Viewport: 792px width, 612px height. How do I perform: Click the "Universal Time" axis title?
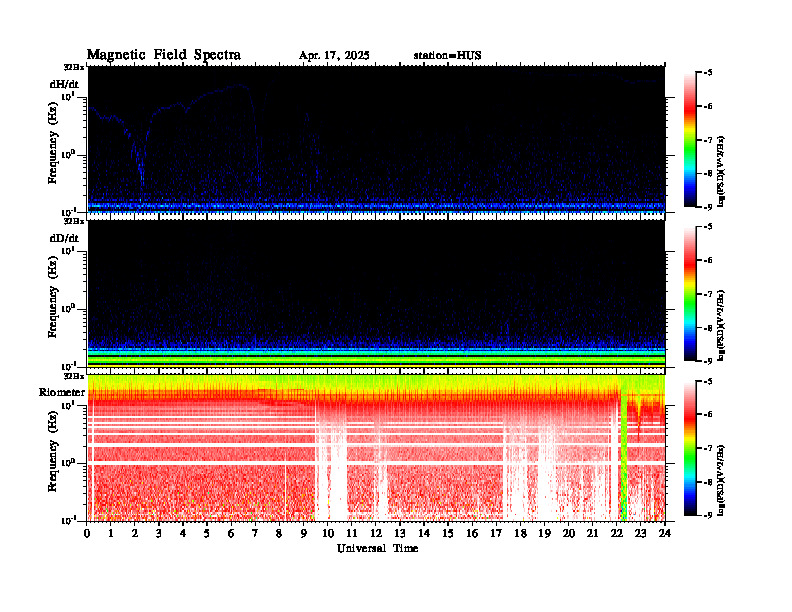tap(377, 548)
